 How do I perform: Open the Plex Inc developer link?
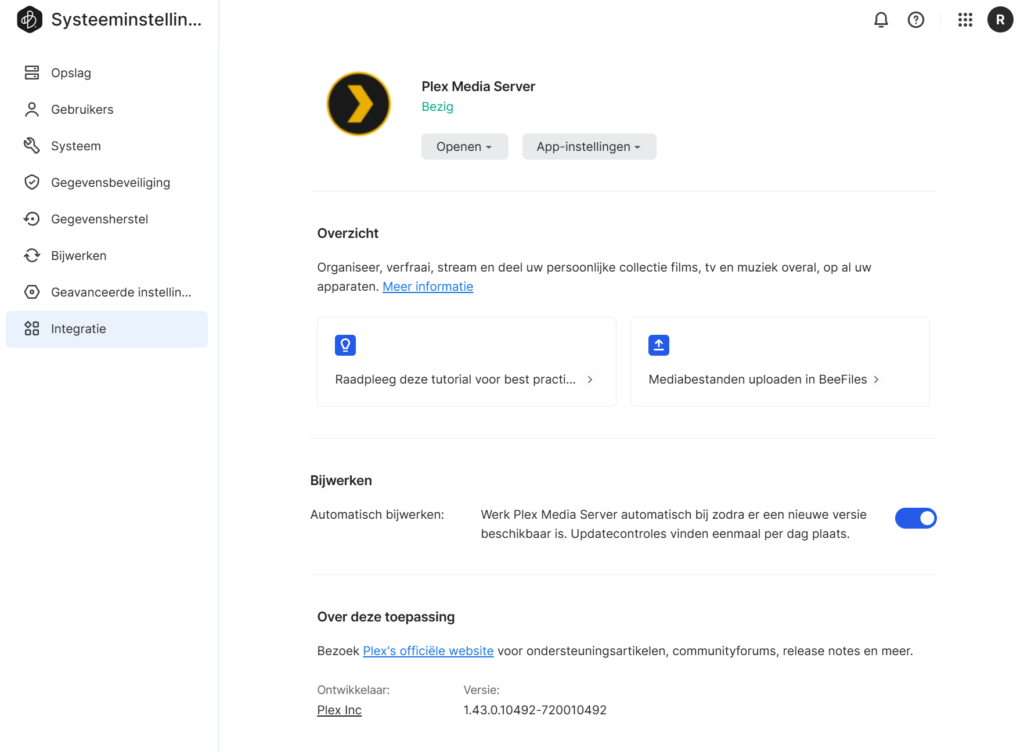(x=339, y=710)
